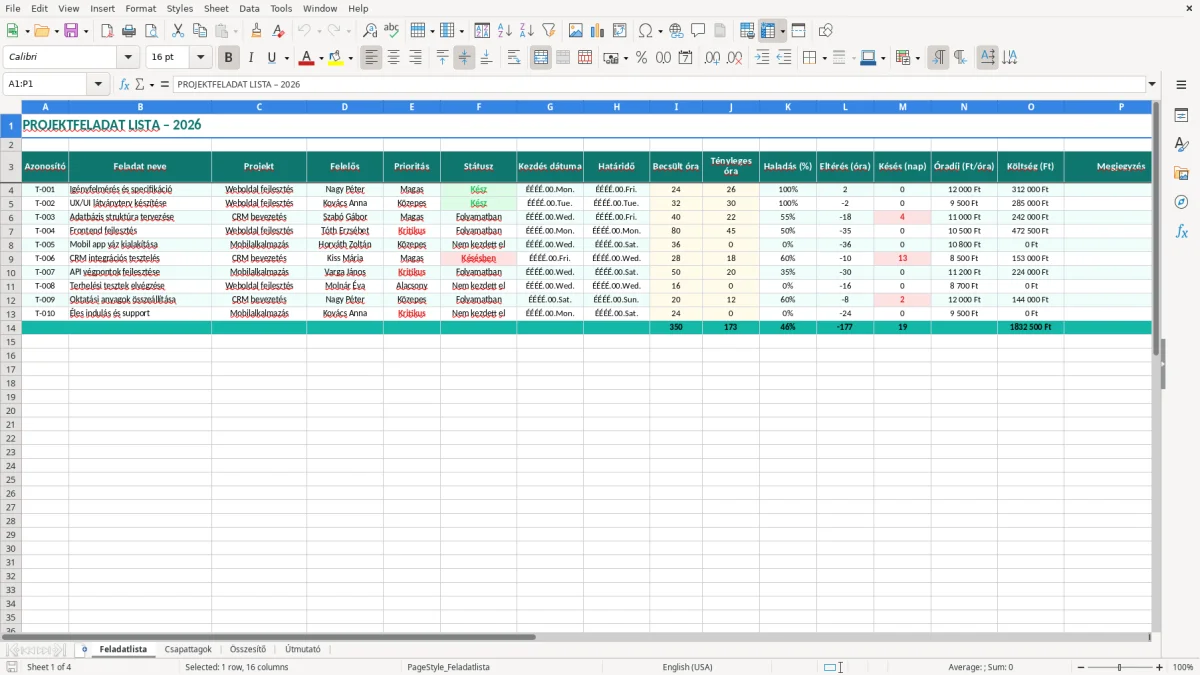Apply yellow Background Color swatch
Viewport: 1200px width, 675px height.
(336, 58)
